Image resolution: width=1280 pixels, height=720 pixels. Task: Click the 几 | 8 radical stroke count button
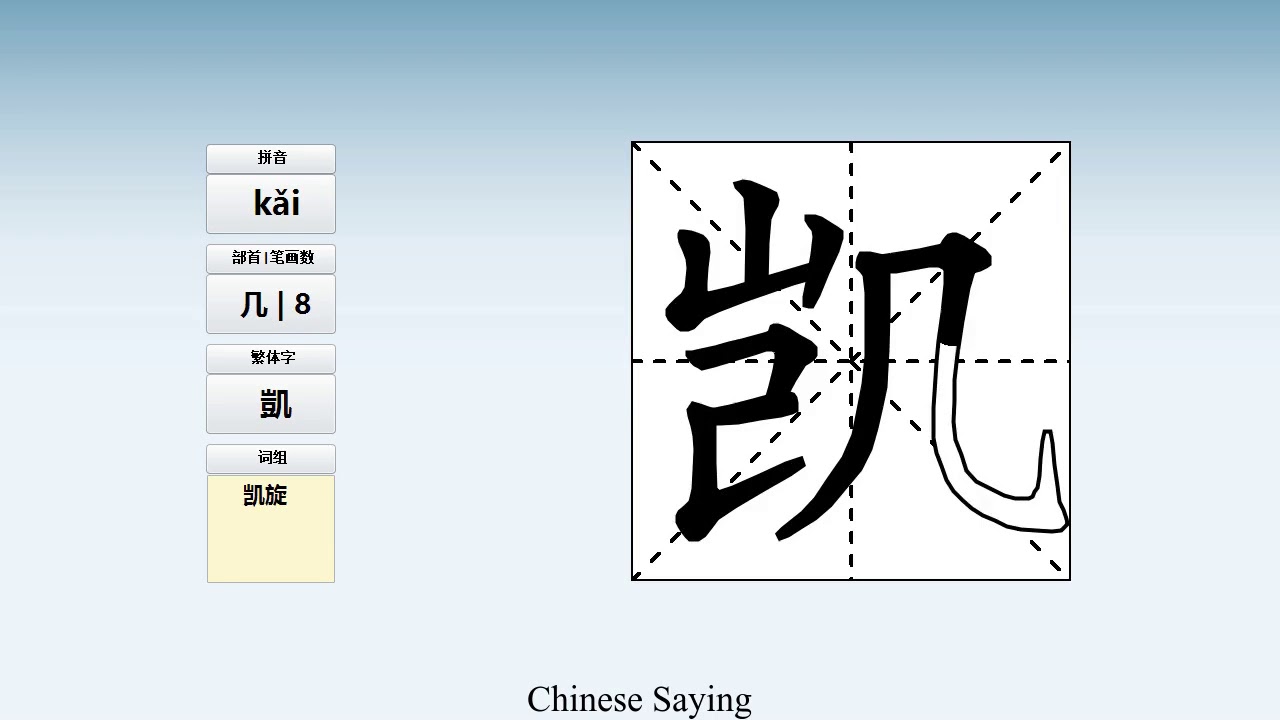coord(271,304)
